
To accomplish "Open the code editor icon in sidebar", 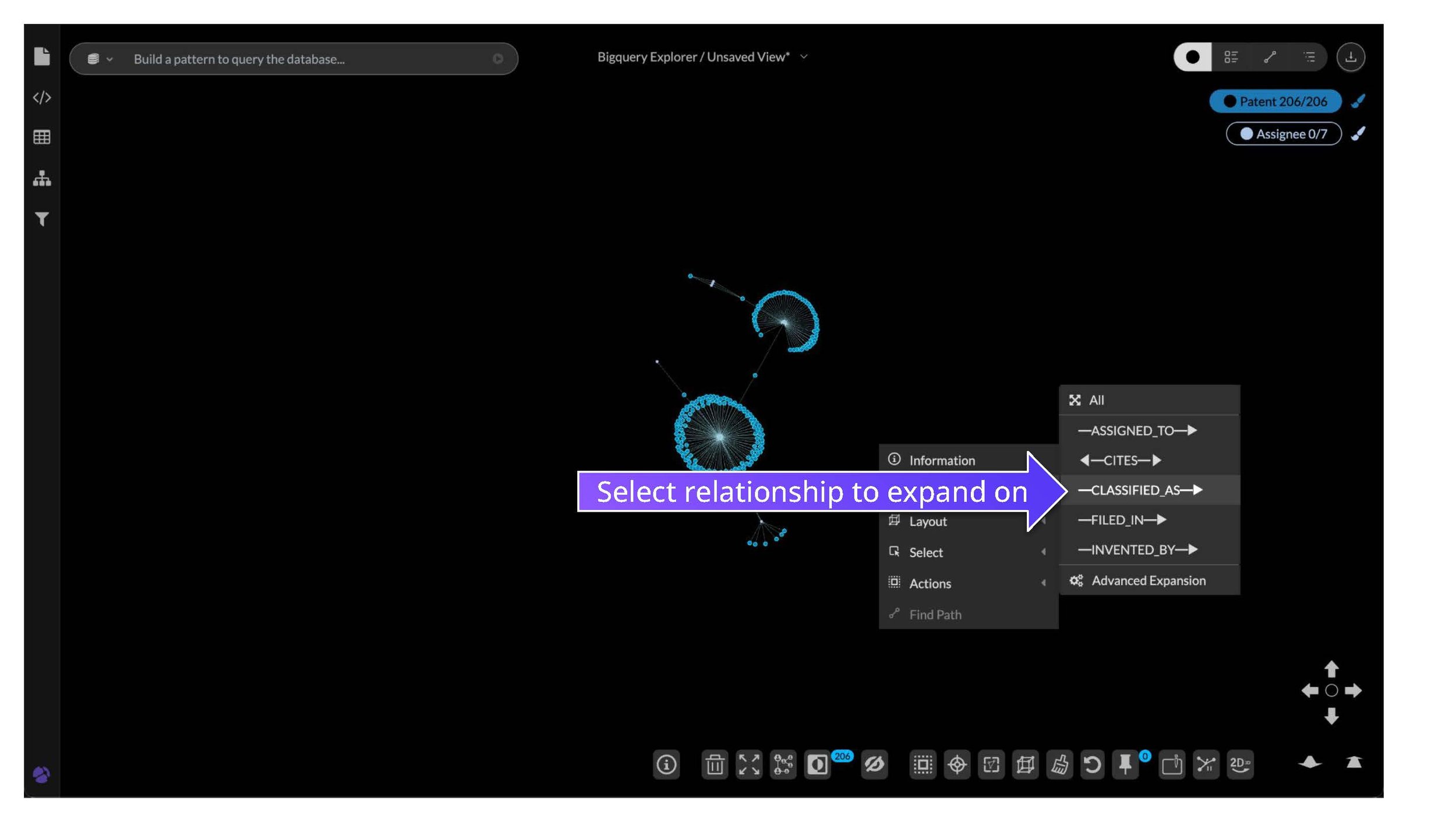I will pos(42,97).
